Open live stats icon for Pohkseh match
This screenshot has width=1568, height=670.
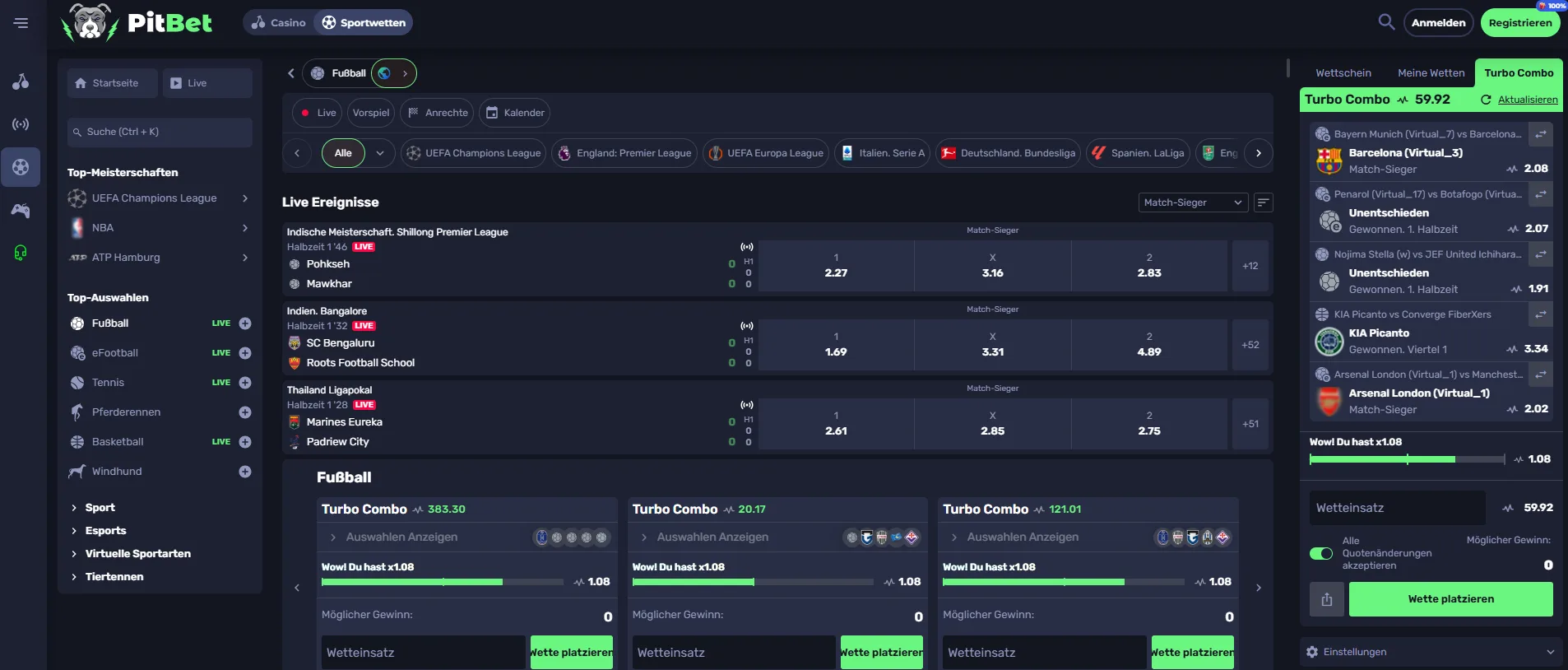(747, 247)
